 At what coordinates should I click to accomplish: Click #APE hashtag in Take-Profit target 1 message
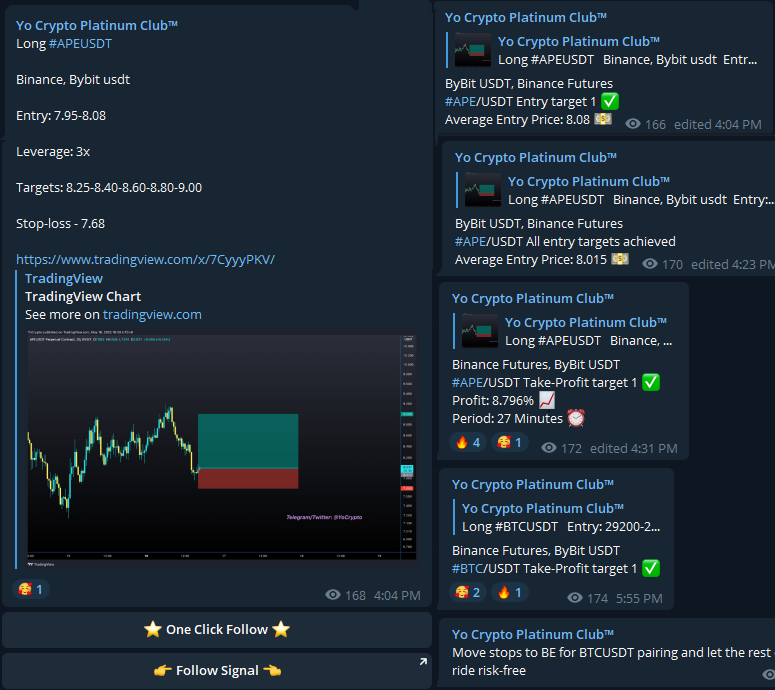coord(467,383)
